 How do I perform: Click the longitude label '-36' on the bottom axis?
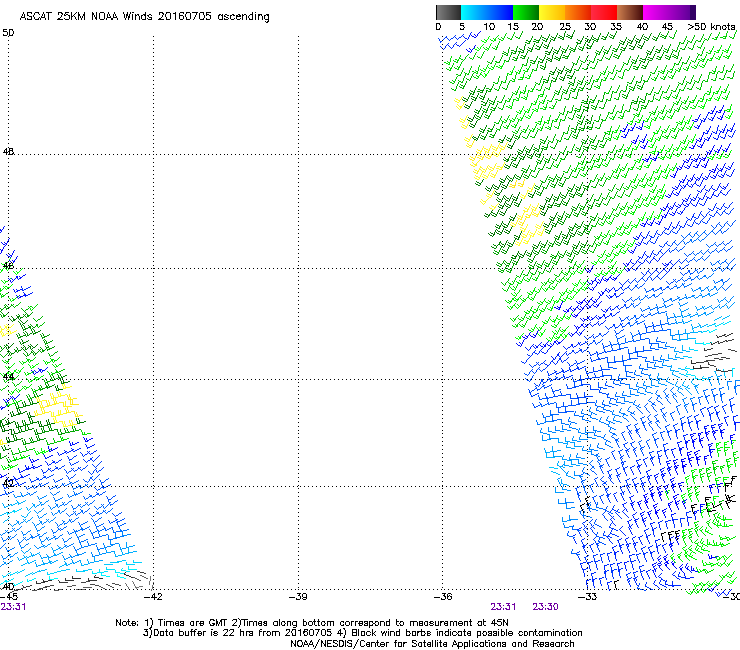click(x=443, y=597)
